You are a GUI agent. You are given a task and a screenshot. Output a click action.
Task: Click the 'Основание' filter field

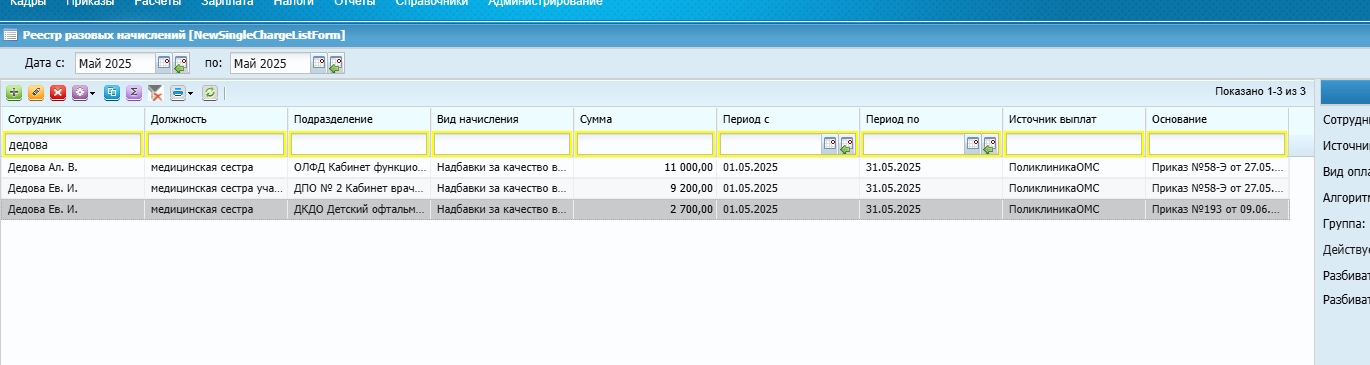pos(1217,144)
